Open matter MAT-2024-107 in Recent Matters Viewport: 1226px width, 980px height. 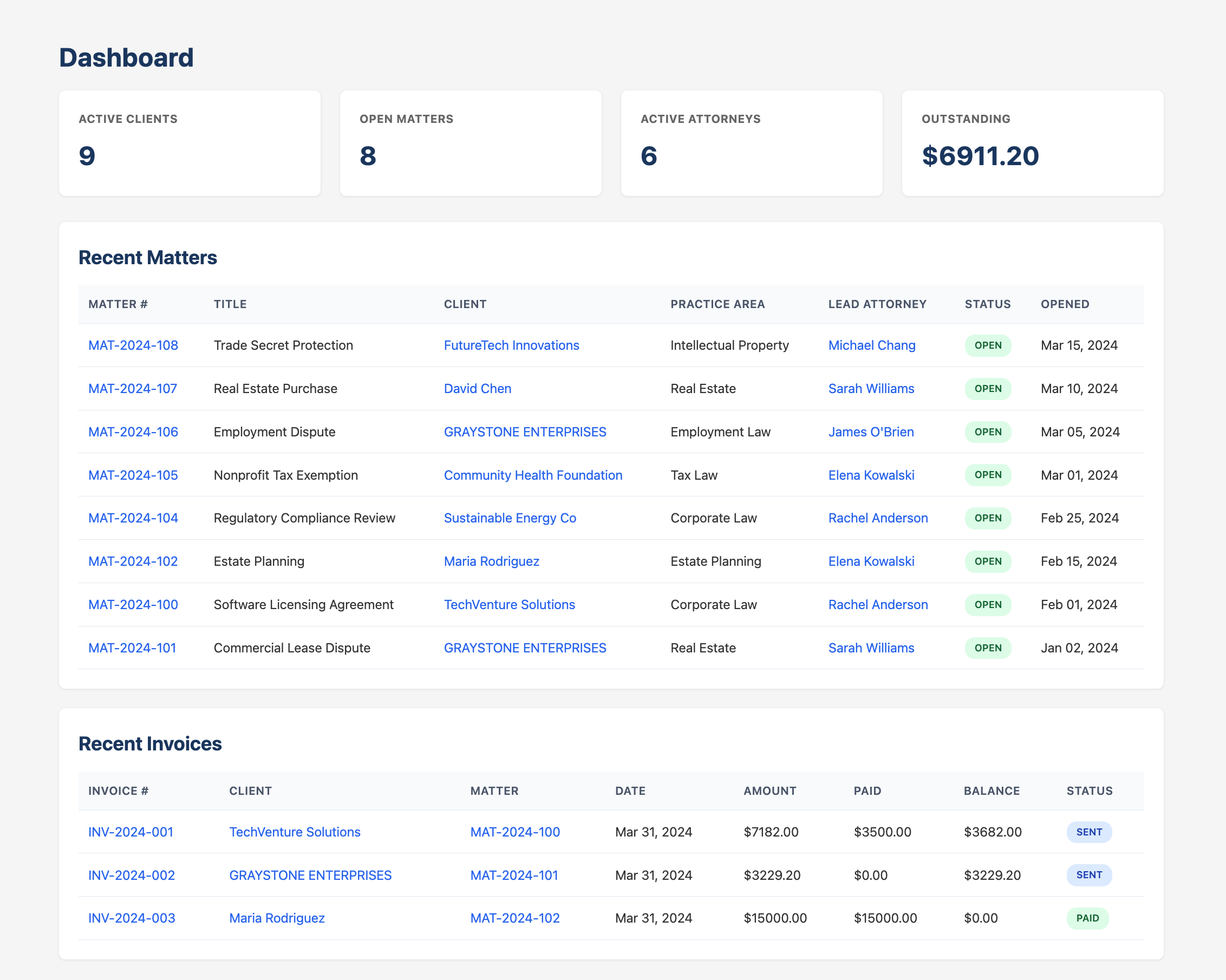133,388
